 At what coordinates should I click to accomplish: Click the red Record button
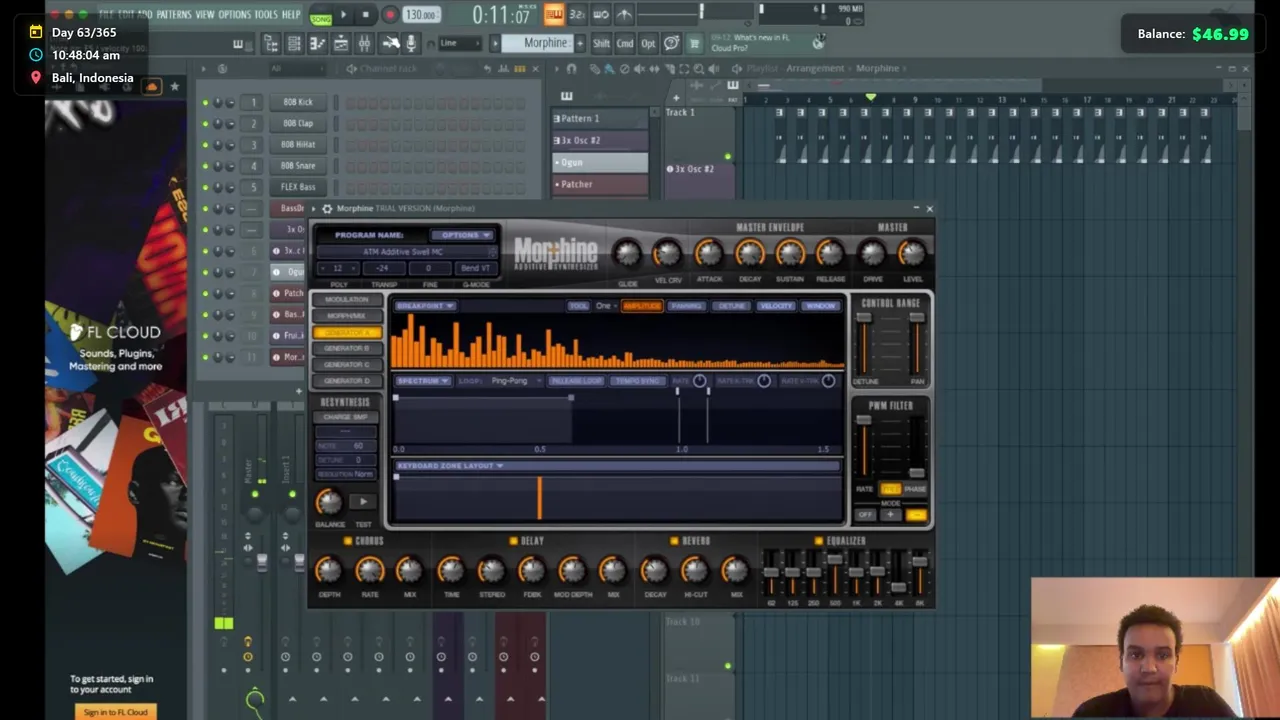390,15
